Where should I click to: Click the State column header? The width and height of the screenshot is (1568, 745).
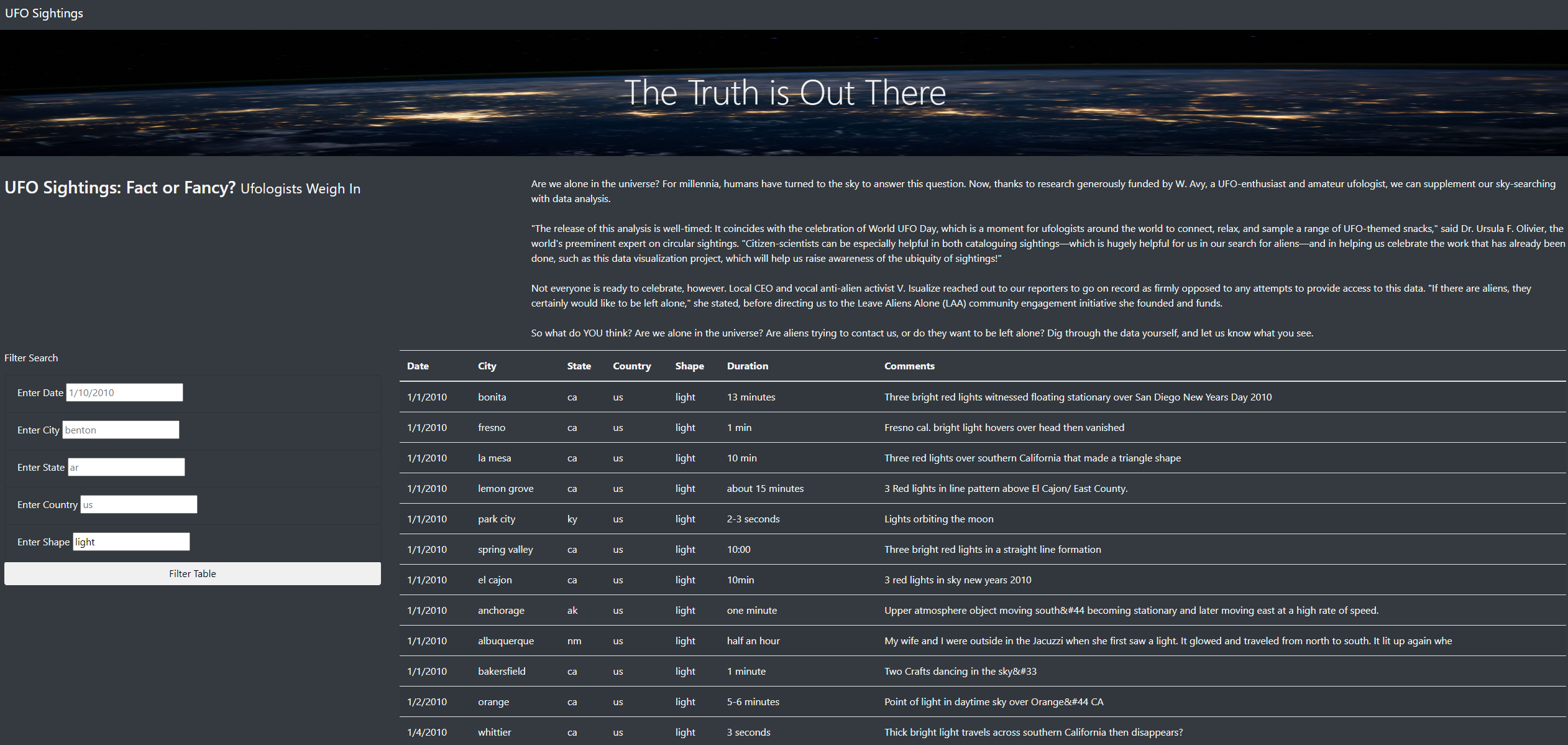point(579,366)
